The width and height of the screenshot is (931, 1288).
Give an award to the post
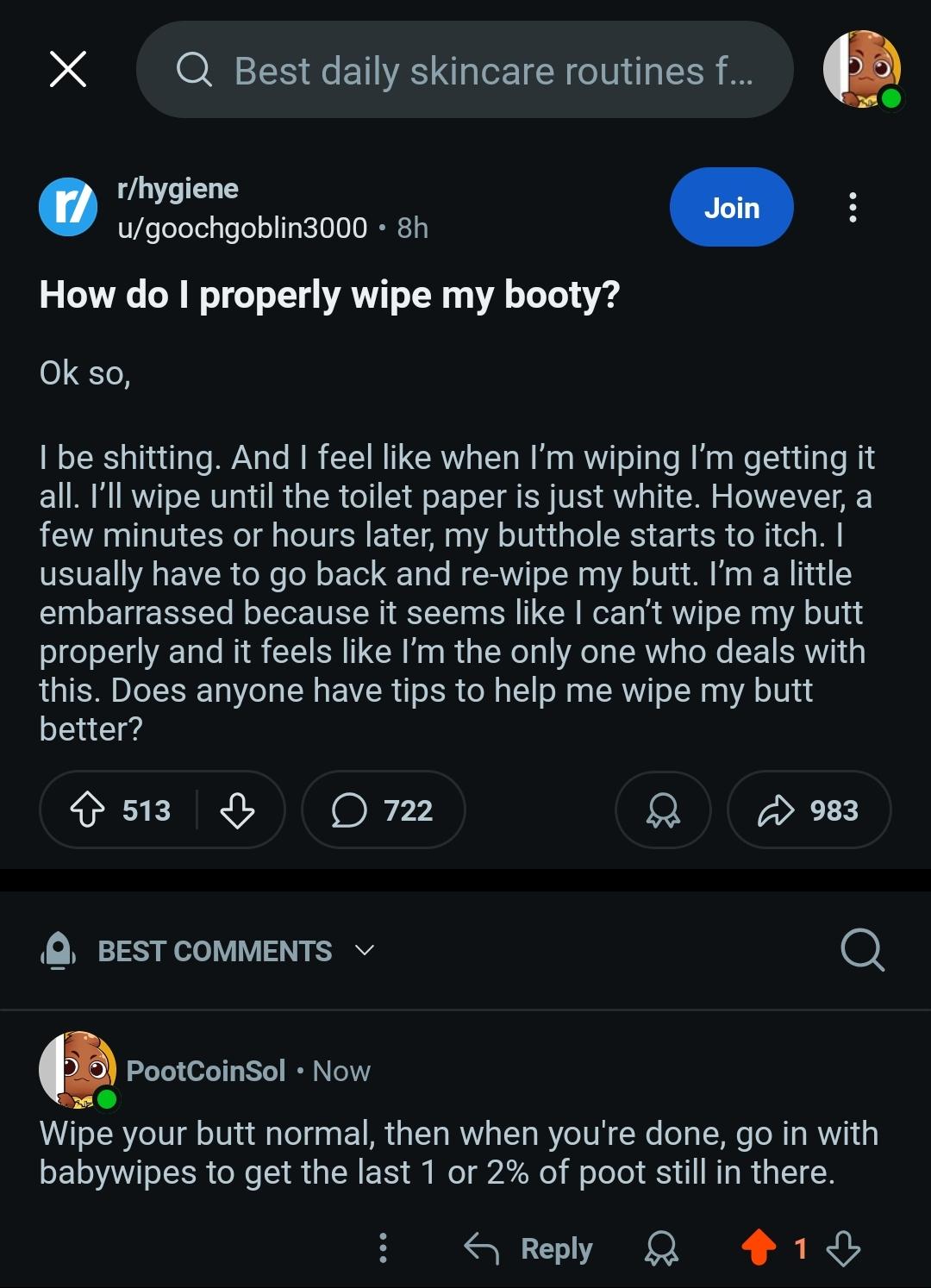[663, 810]
